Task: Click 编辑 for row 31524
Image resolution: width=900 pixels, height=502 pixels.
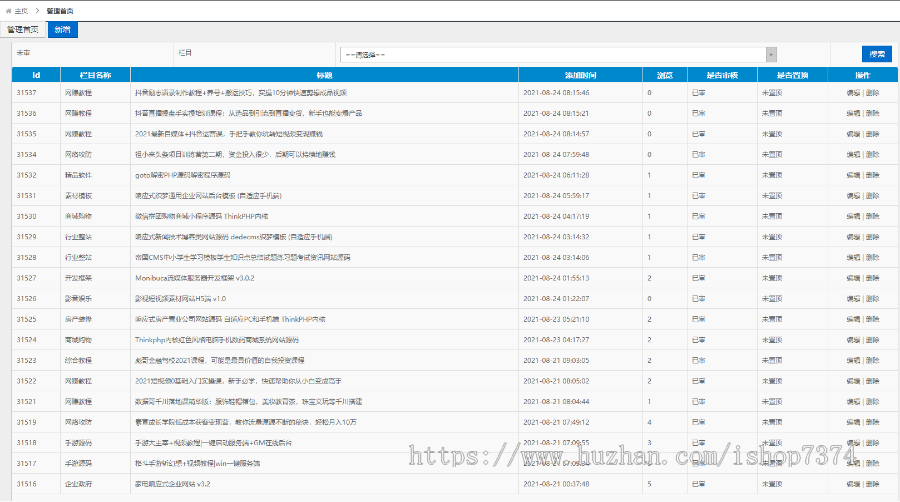Action: pos(853,340)
